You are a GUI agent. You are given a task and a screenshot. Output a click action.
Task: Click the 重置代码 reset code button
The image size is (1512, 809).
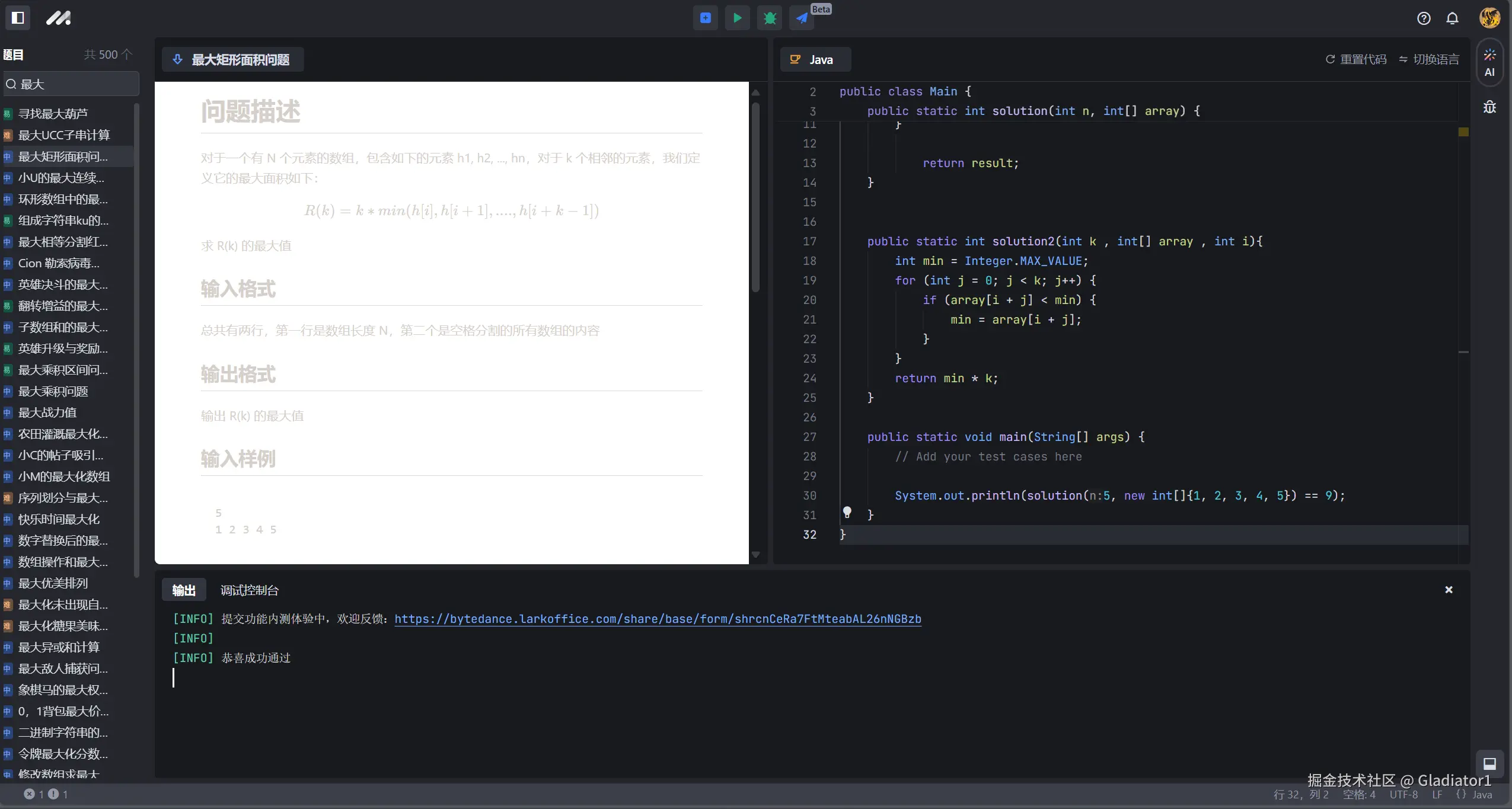[1356, 59]
